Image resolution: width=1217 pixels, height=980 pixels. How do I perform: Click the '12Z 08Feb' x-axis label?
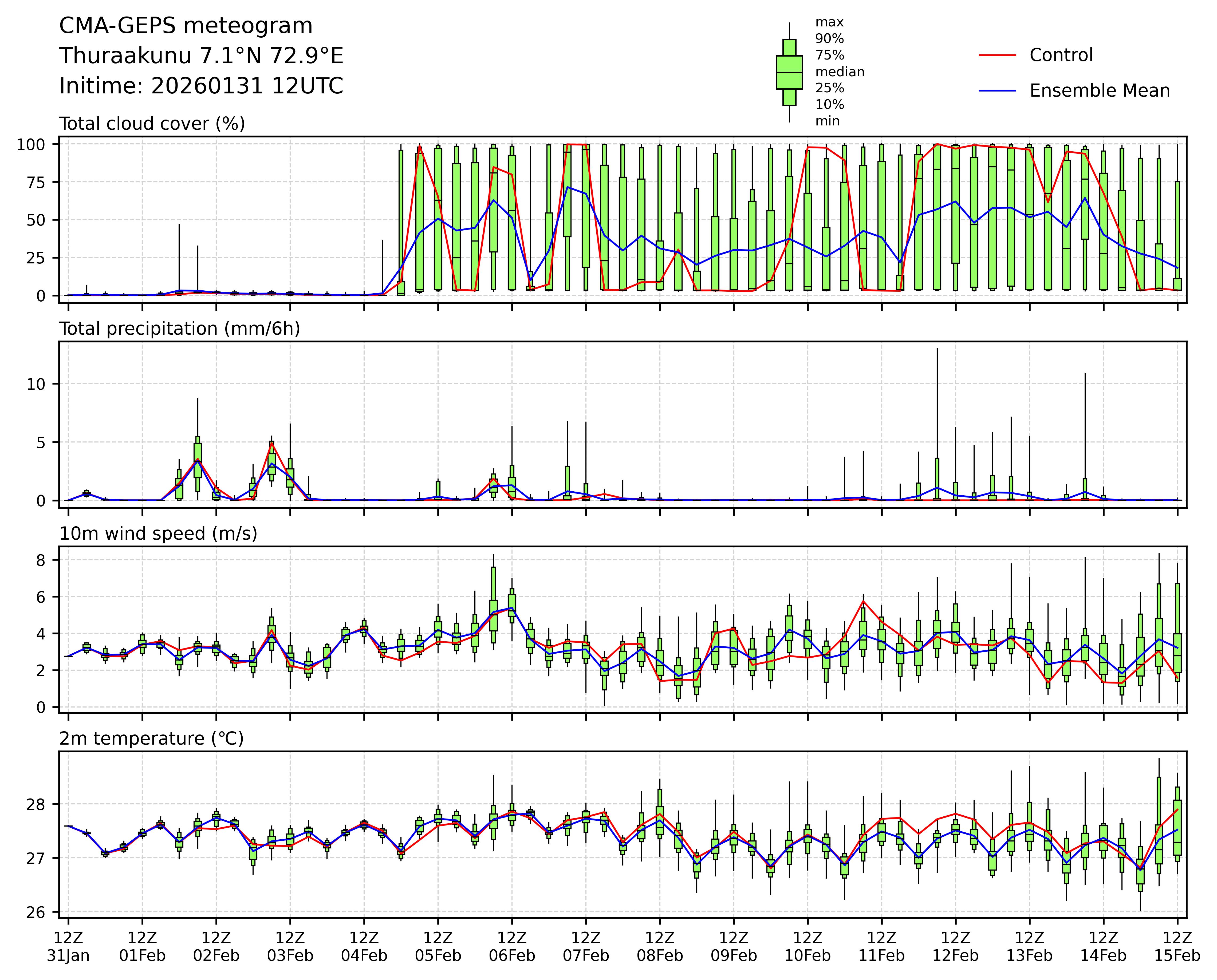click(x=660, y=947)
